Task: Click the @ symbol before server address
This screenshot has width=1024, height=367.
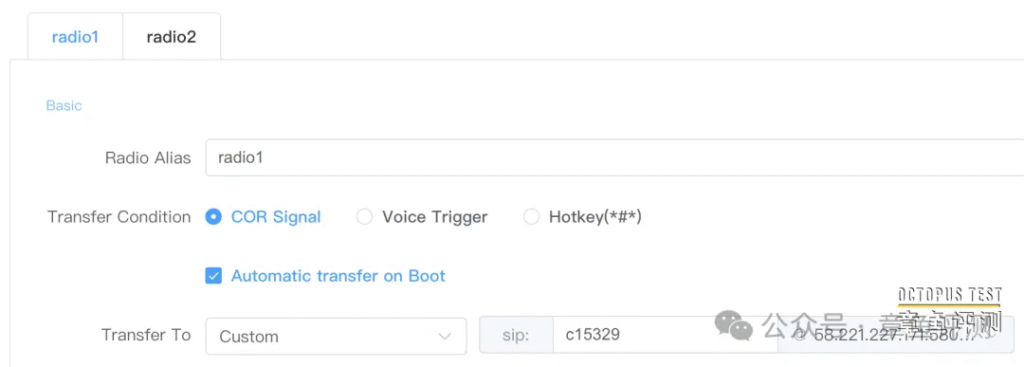Action: pyautogui.click(x=800, y=336)
